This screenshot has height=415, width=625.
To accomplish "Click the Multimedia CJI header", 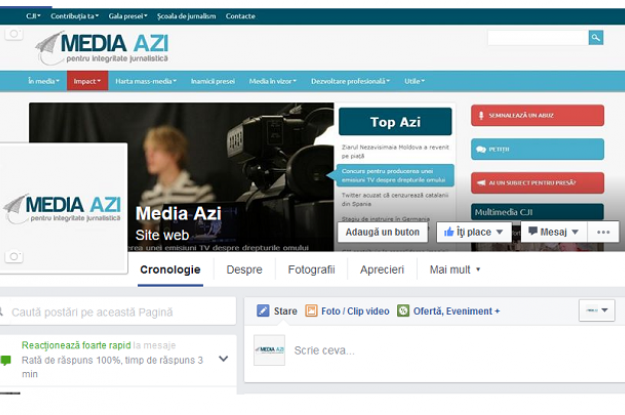I will (537, 212).
